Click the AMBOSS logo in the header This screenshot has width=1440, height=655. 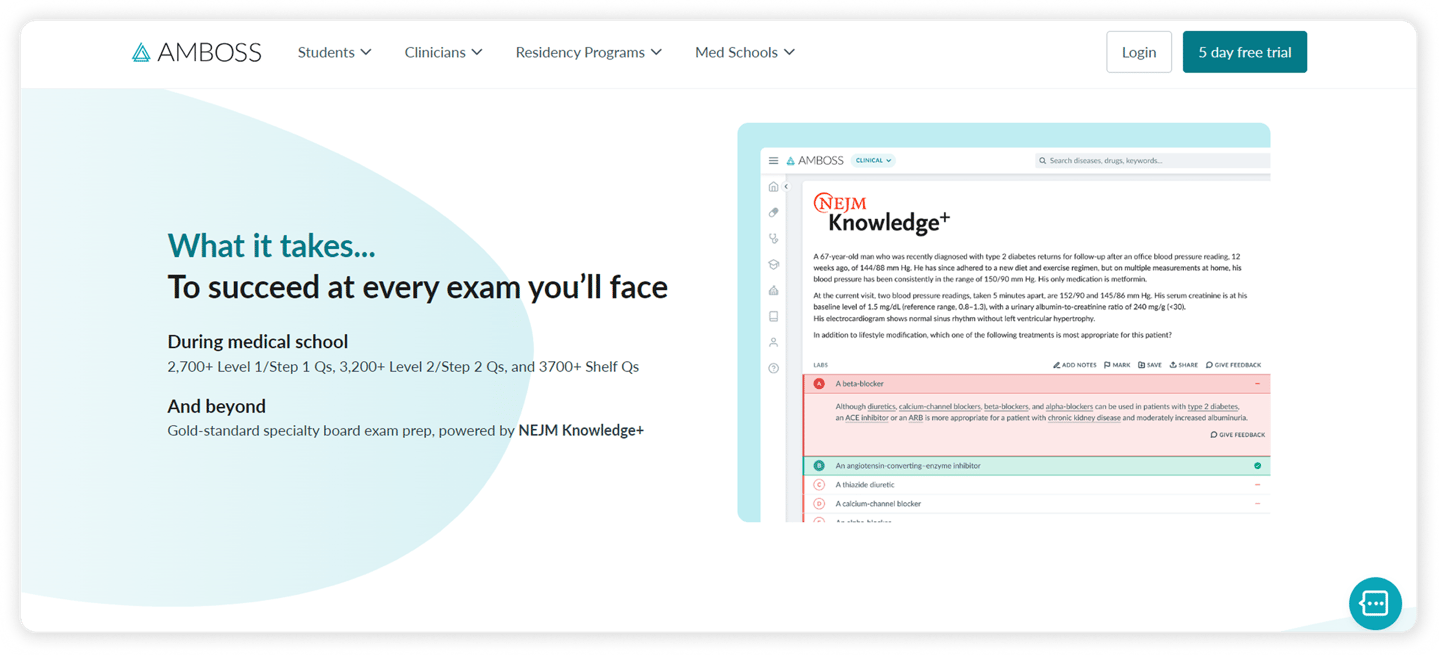point(197,52)
